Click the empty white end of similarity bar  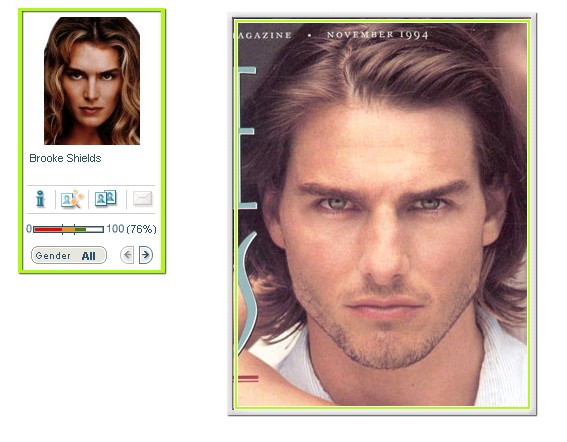[x=94, y=229]
